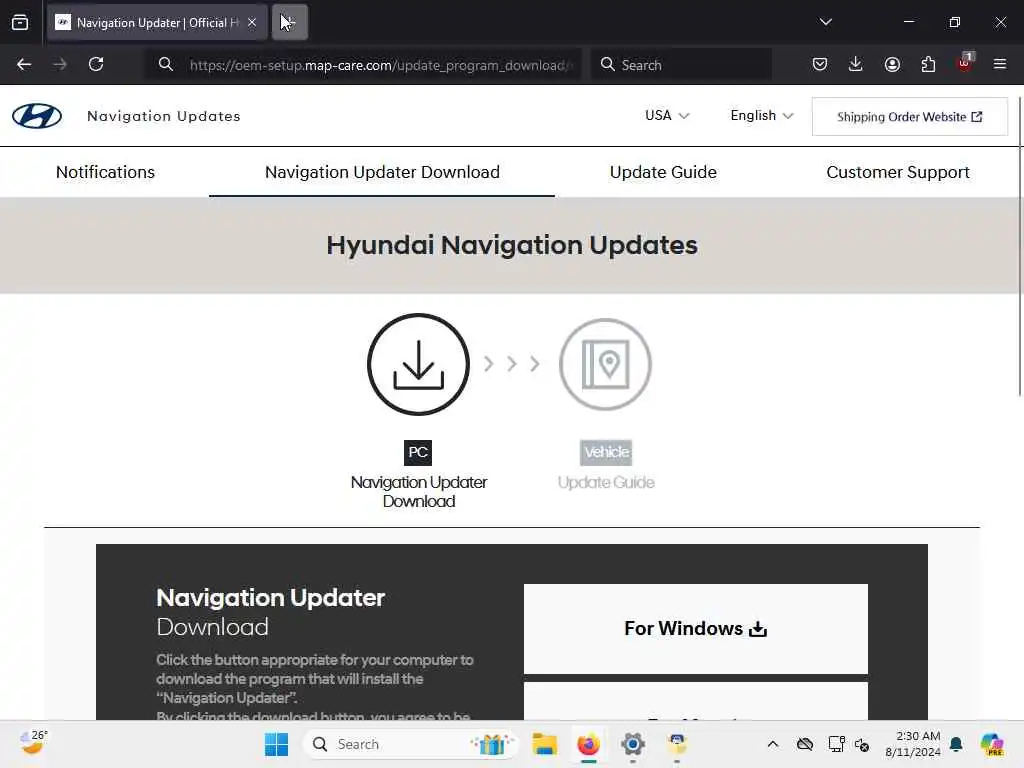The image size is (1024, 768).
Task: Click the taskbar Search box
Action: pyautogui.click(x=411, y=744)
